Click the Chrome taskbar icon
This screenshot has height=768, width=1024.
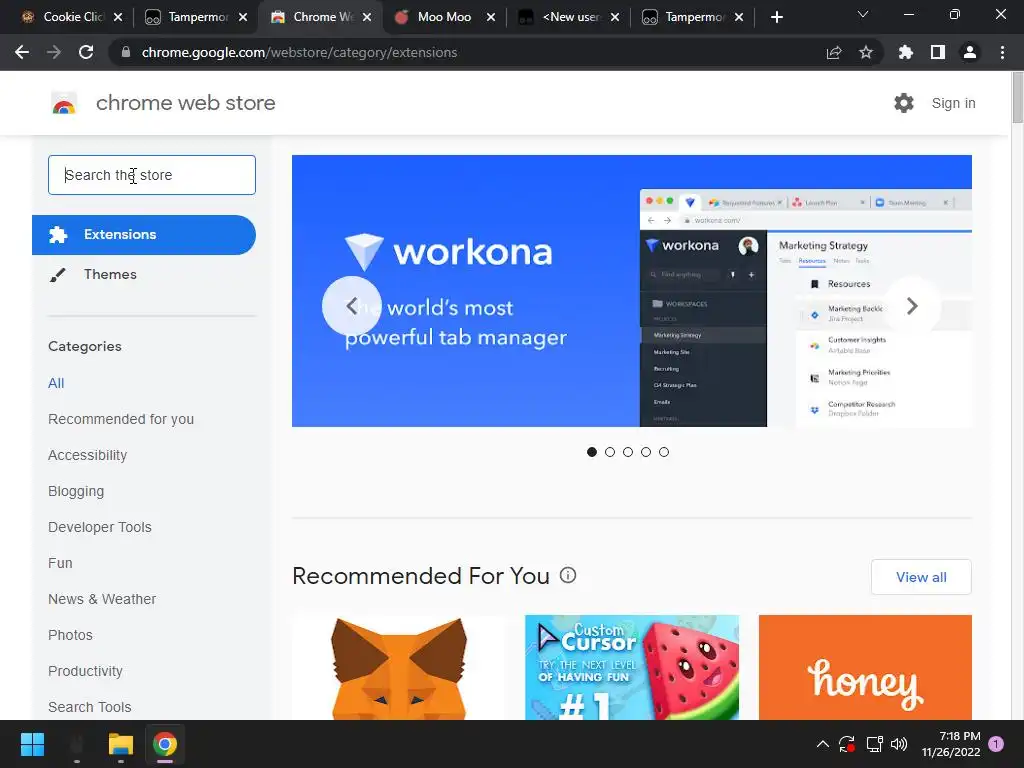click(165, 744)
